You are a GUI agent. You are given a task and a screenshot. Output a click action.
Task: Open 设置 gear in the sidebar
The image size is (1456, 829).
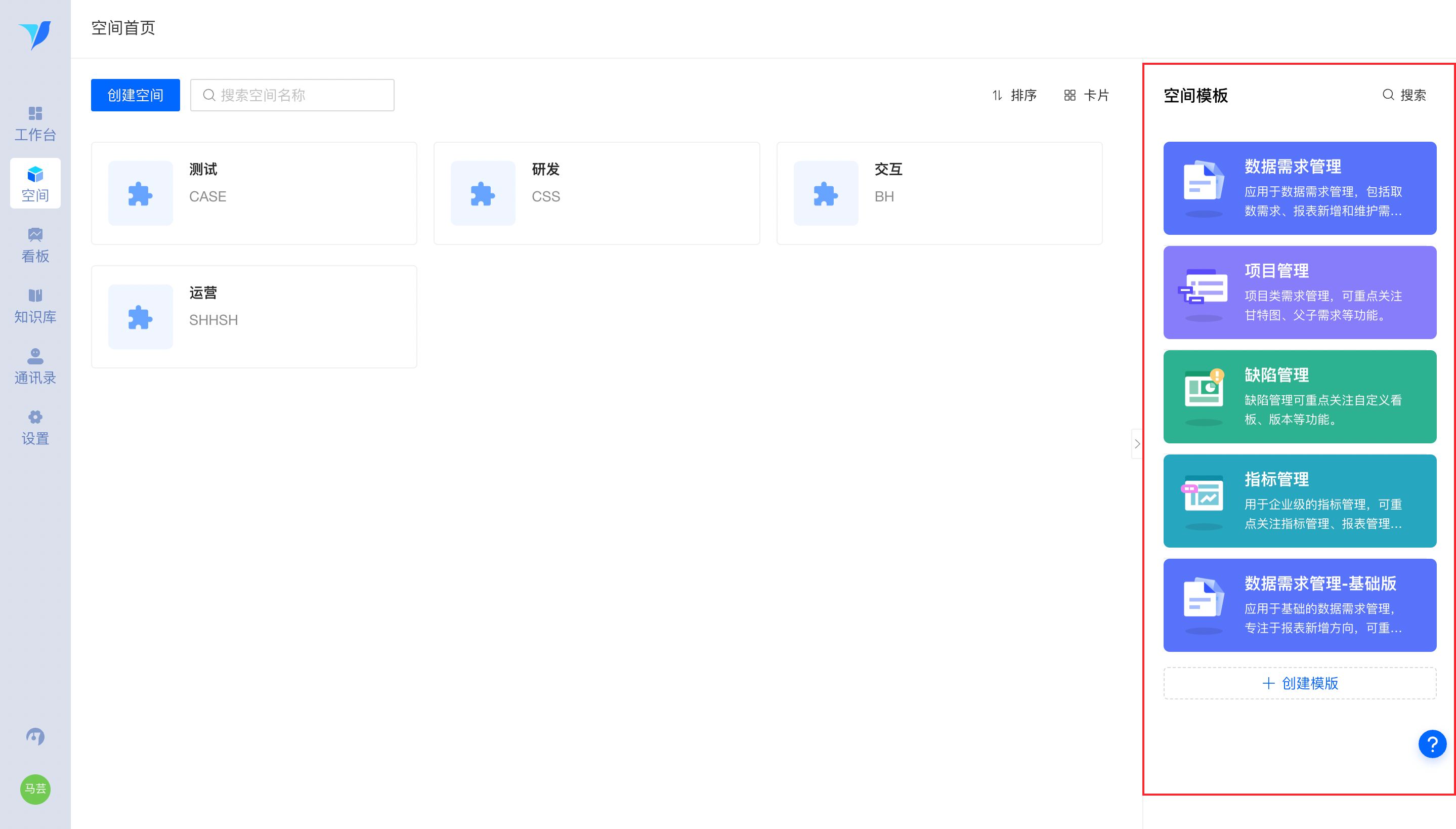click(x=35, y=427)
